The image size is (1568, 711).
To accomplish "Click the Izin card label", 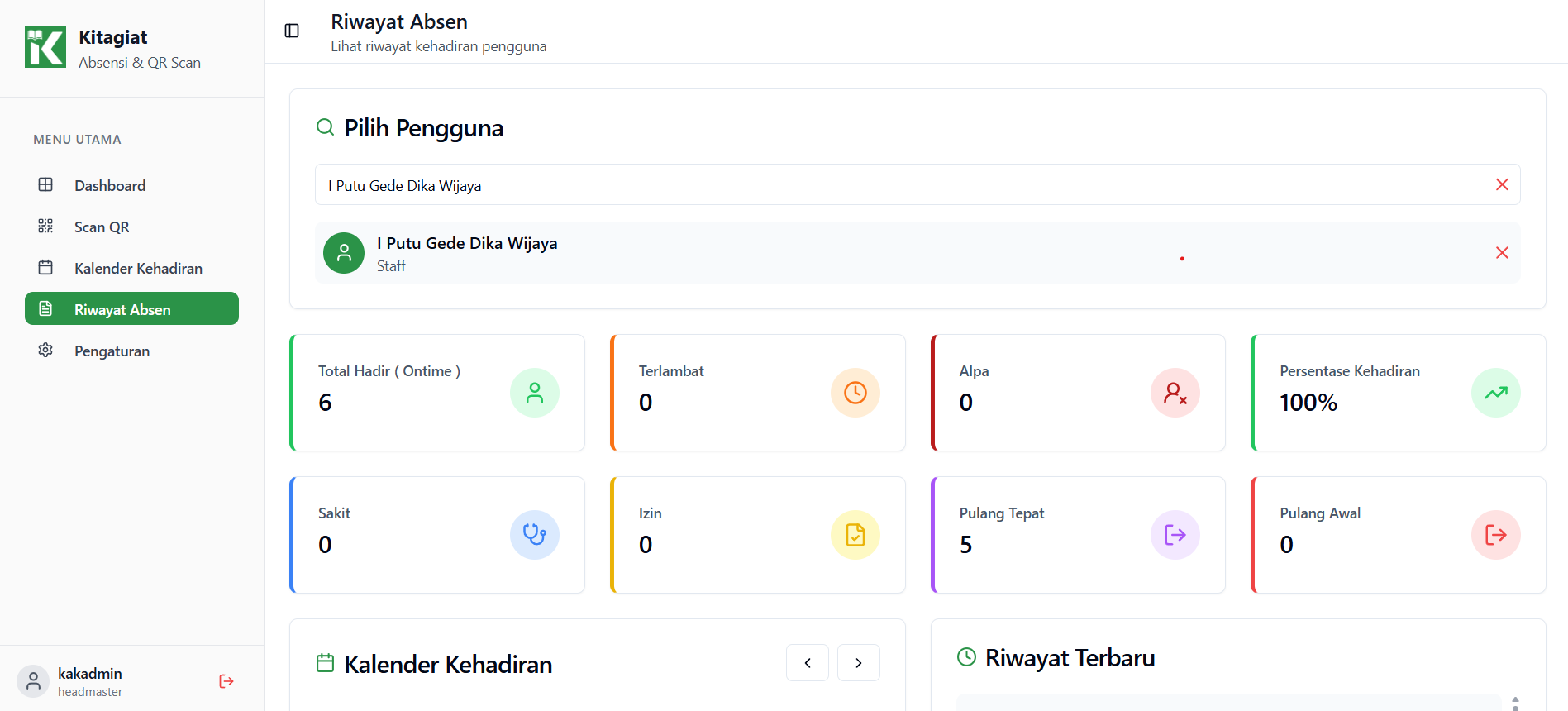I will (x=650, y=513).
